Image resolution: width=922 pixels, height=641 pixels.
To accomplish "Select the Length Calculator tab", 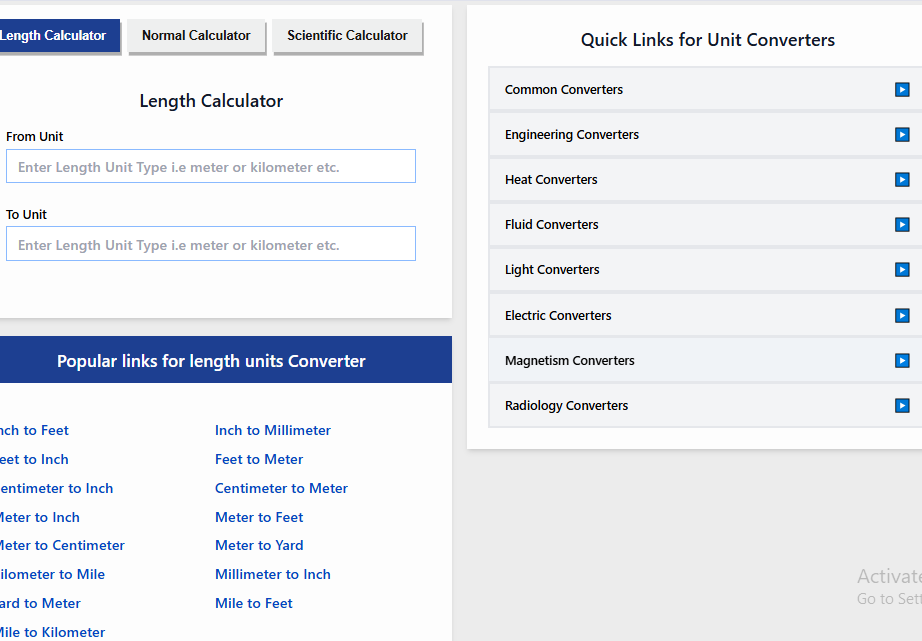I will click(x=54, y=36).
